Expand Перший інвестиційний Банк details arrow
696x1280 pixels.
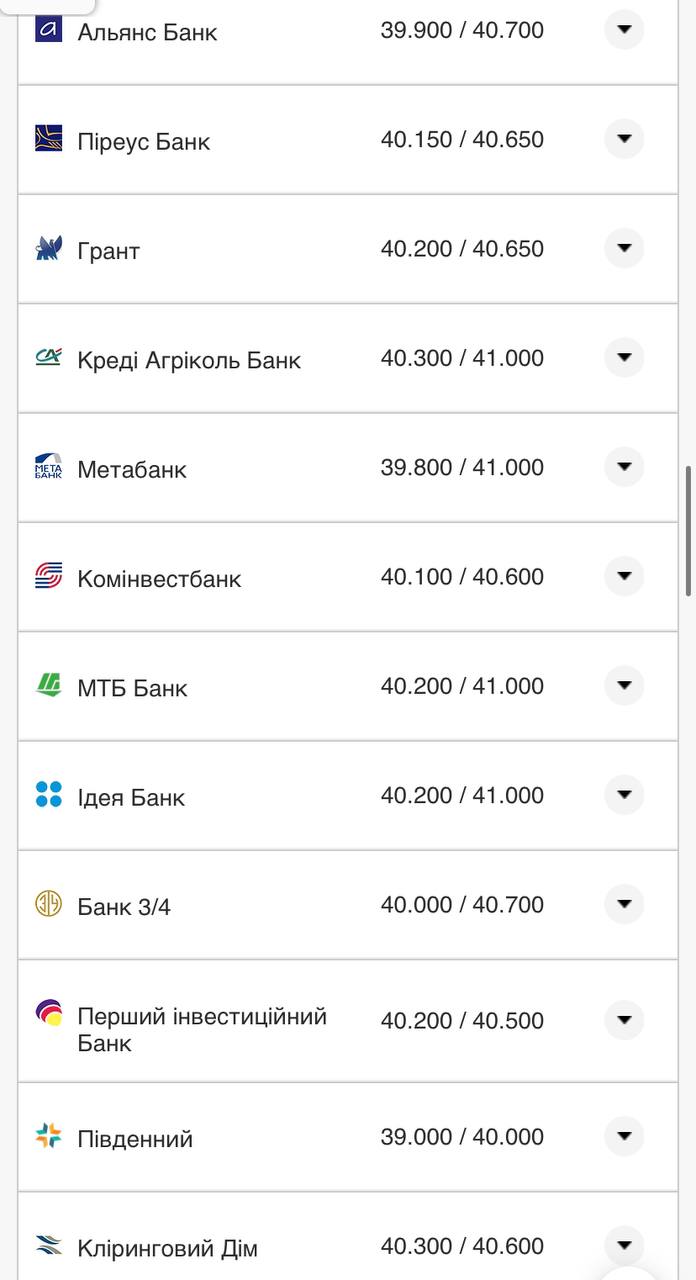point(624,1020)
